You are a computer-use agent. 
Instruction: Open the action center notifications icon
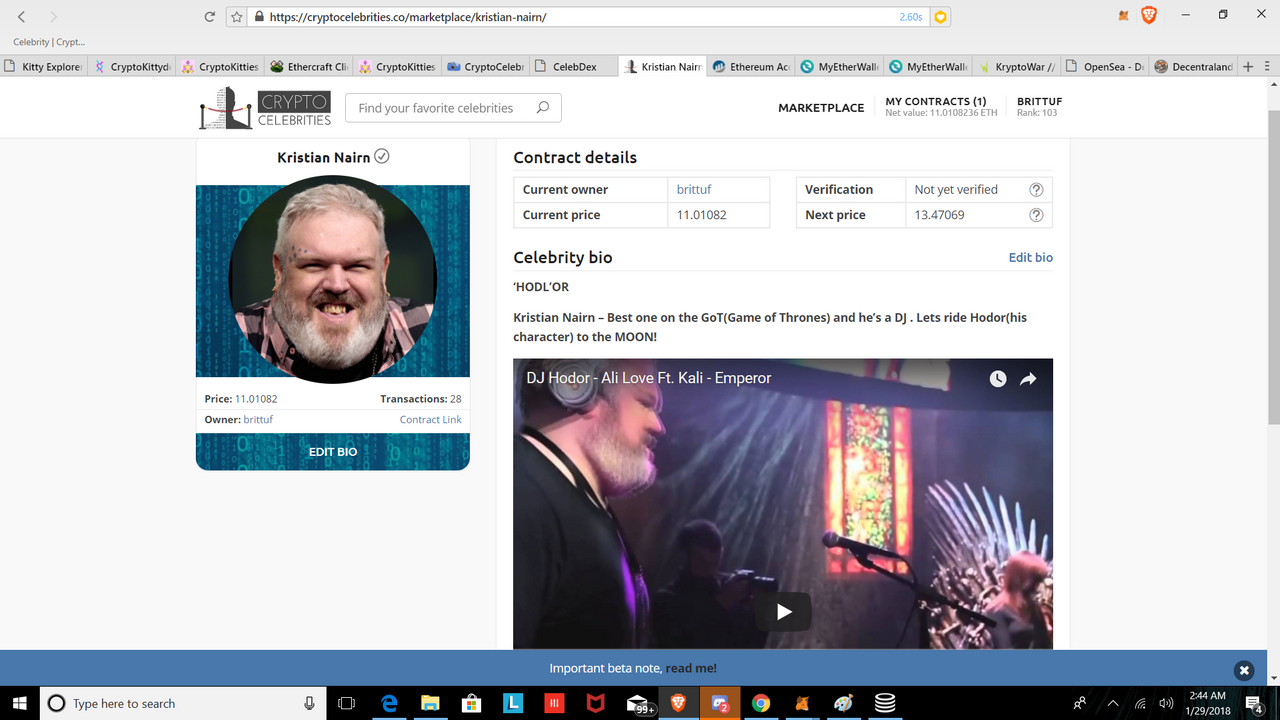click(x=1255, y=703)
